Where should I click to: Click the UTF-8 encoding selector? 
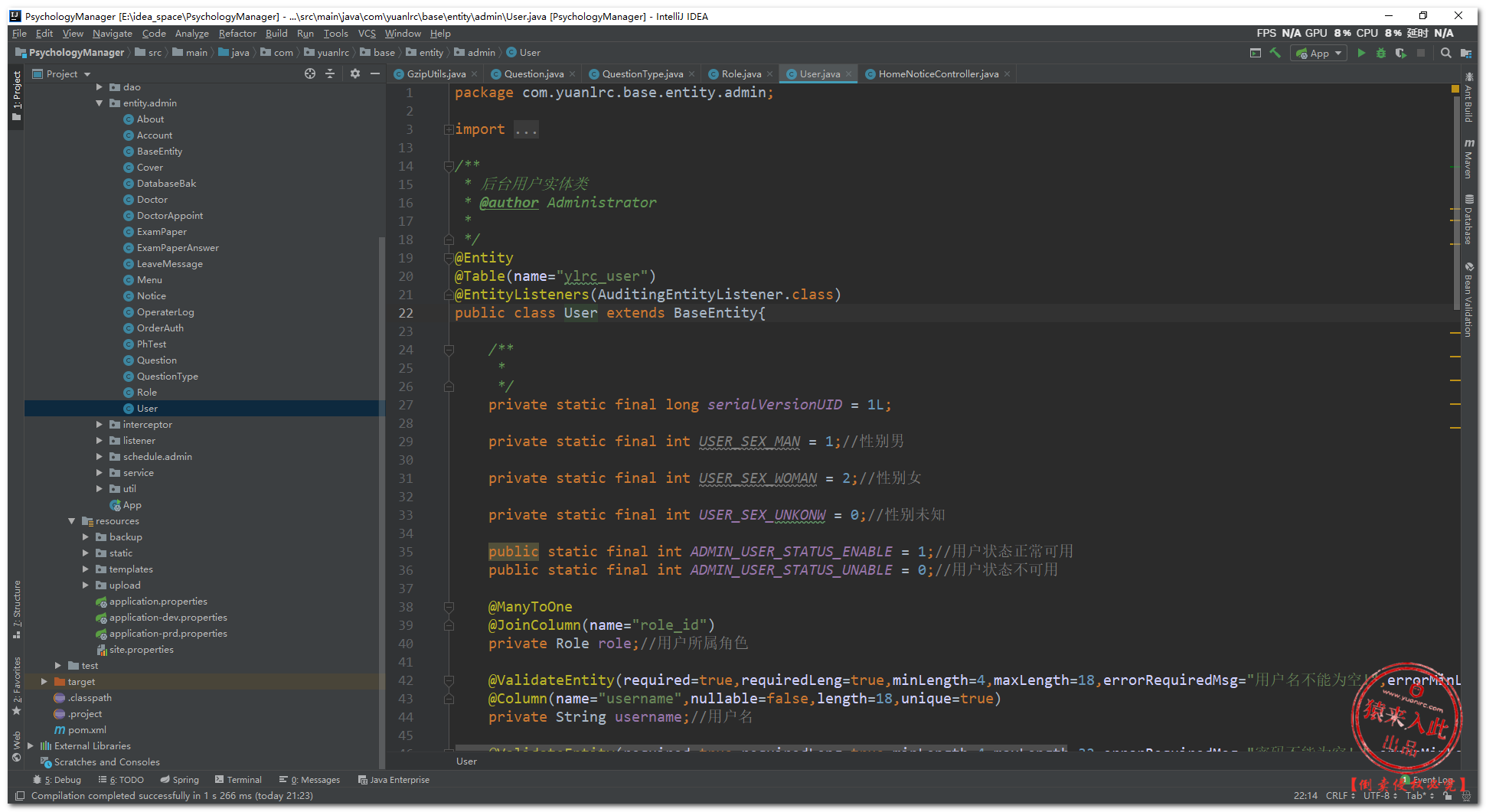1380,796
